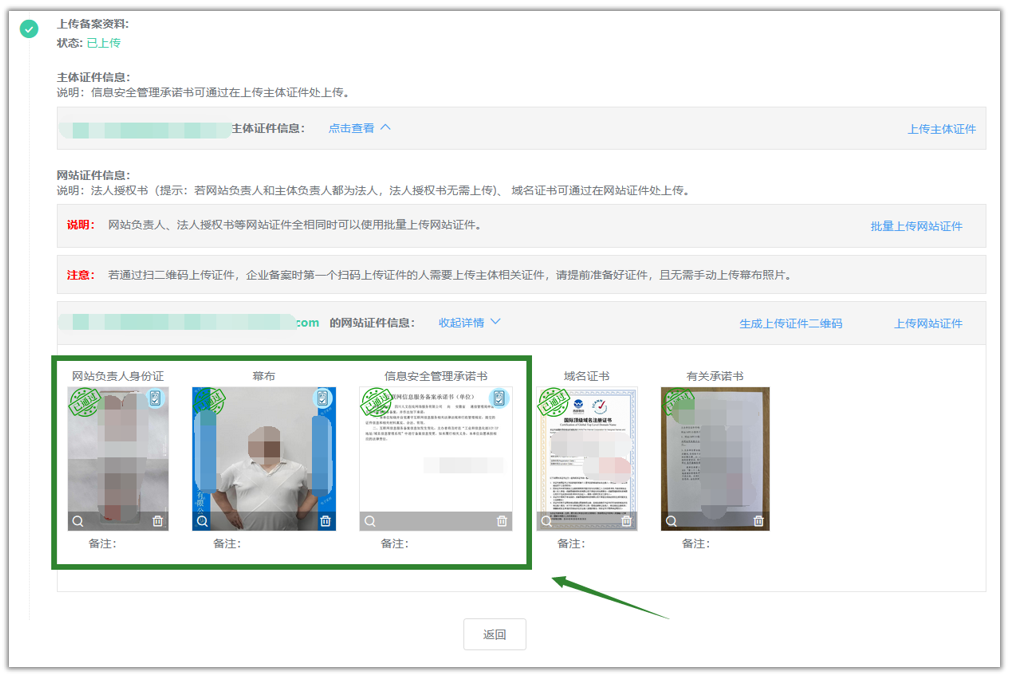Image resolution: width=1016 pixels, height=680 pixels.
Task: Open the magnifier preview on 信息安全管理承诺书
Action: tap(369, 520)
